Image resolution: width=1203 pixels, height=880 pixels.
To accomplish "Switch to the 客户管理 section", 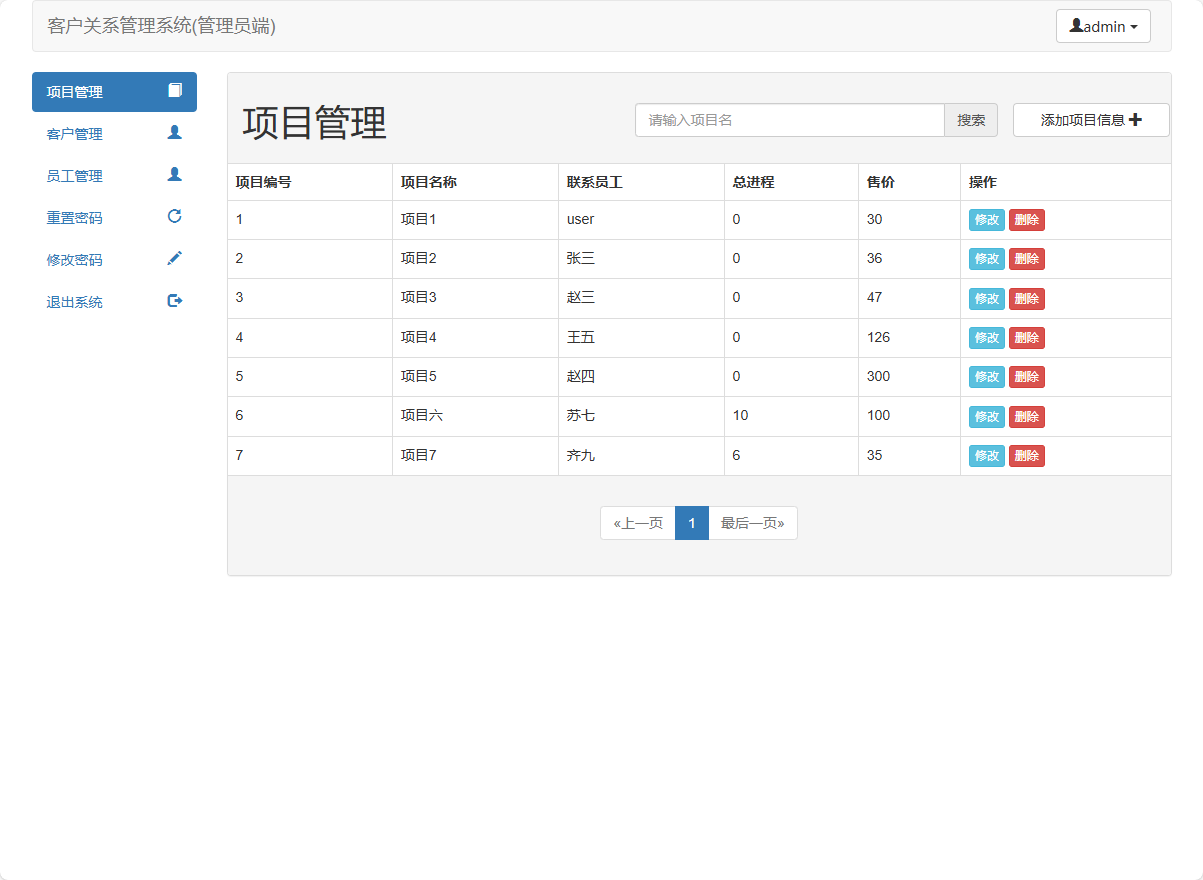I will tap(74, 132).
